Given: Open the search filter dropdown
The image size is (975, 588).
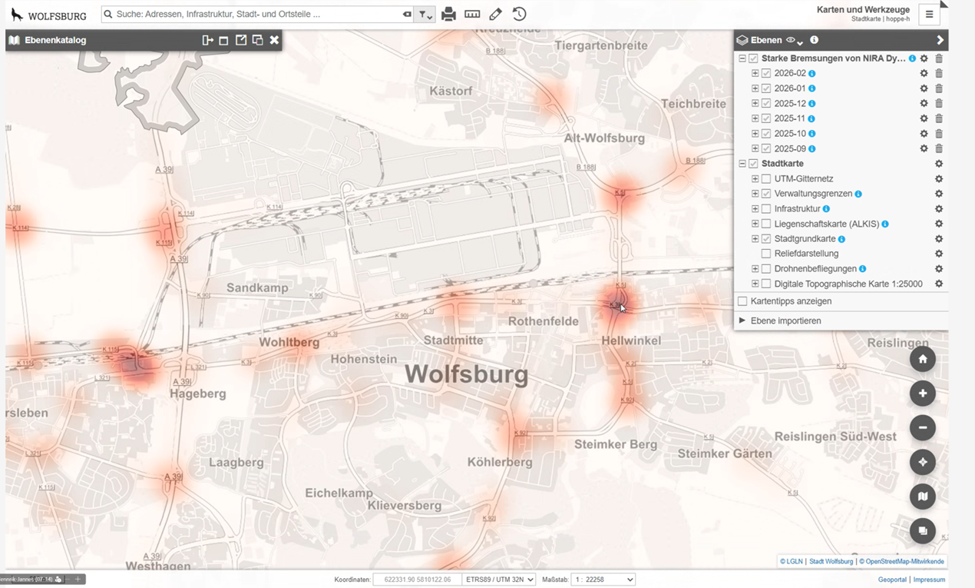Looking at the screenshot, I should 425,14.
